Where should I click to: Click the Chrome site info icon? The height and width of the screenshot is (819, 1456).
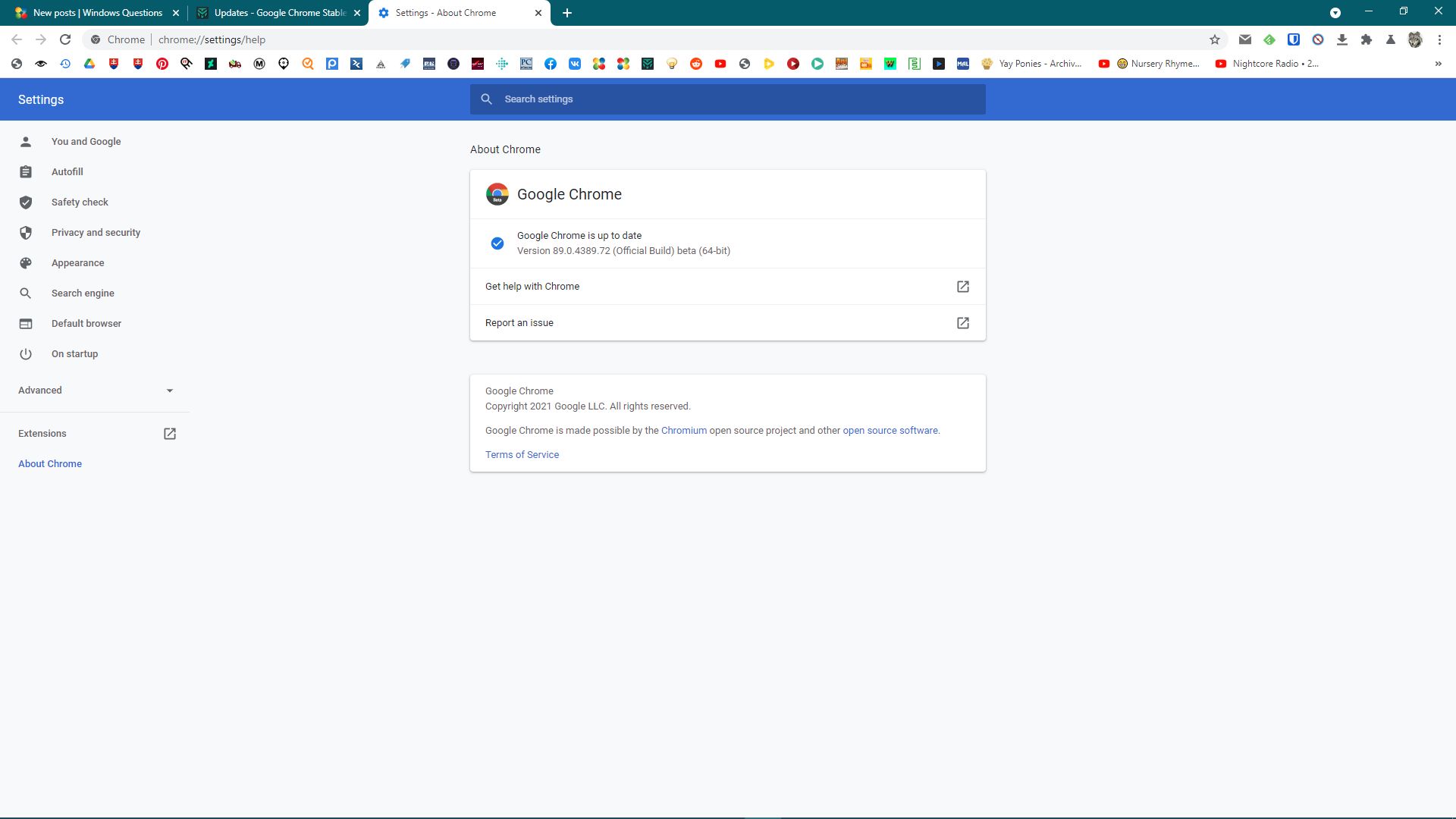pyautogui.click(x=96, y=39)
